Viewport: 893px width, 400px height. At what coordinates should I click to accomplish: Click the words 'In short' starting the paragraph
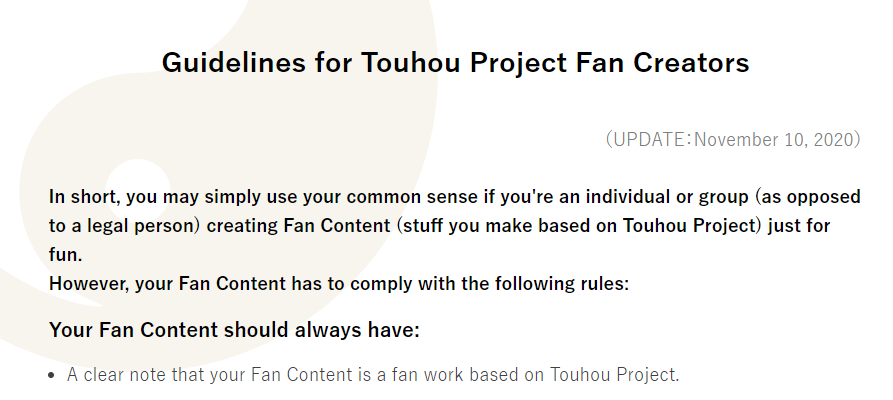pyautogui.click(x=82, y=196)
